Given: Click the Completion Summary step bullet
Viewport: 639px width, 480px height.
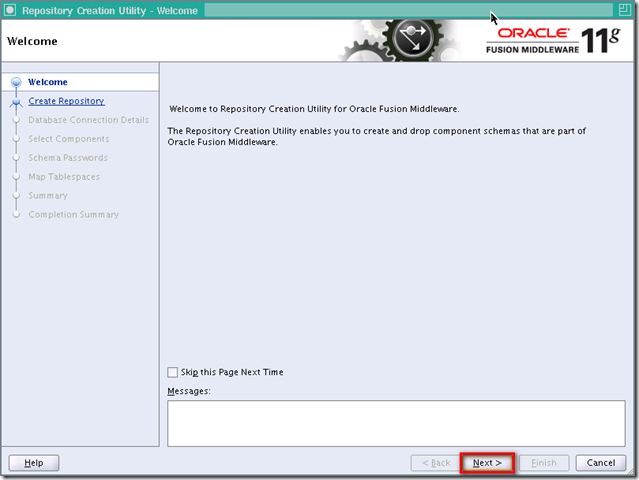Looking at the screenshot, I should click(16, 215).
